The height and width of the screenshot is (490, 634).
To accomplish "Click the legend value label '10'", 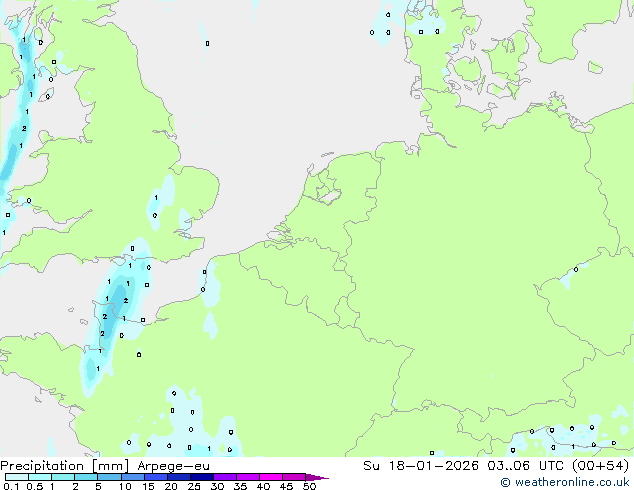I will pos(125,486).
